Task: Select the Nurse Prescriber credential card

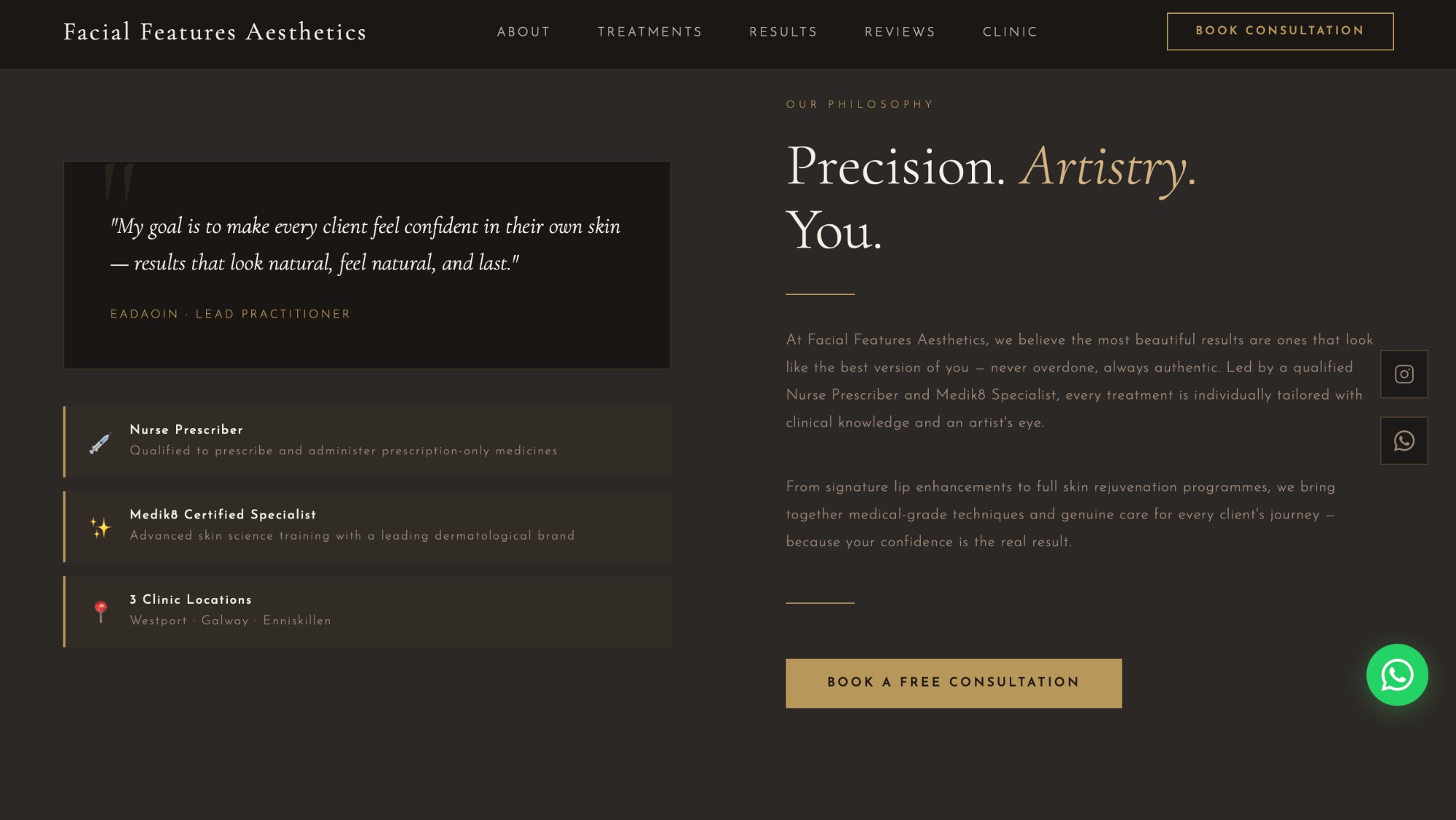Action: click(368, 442)
